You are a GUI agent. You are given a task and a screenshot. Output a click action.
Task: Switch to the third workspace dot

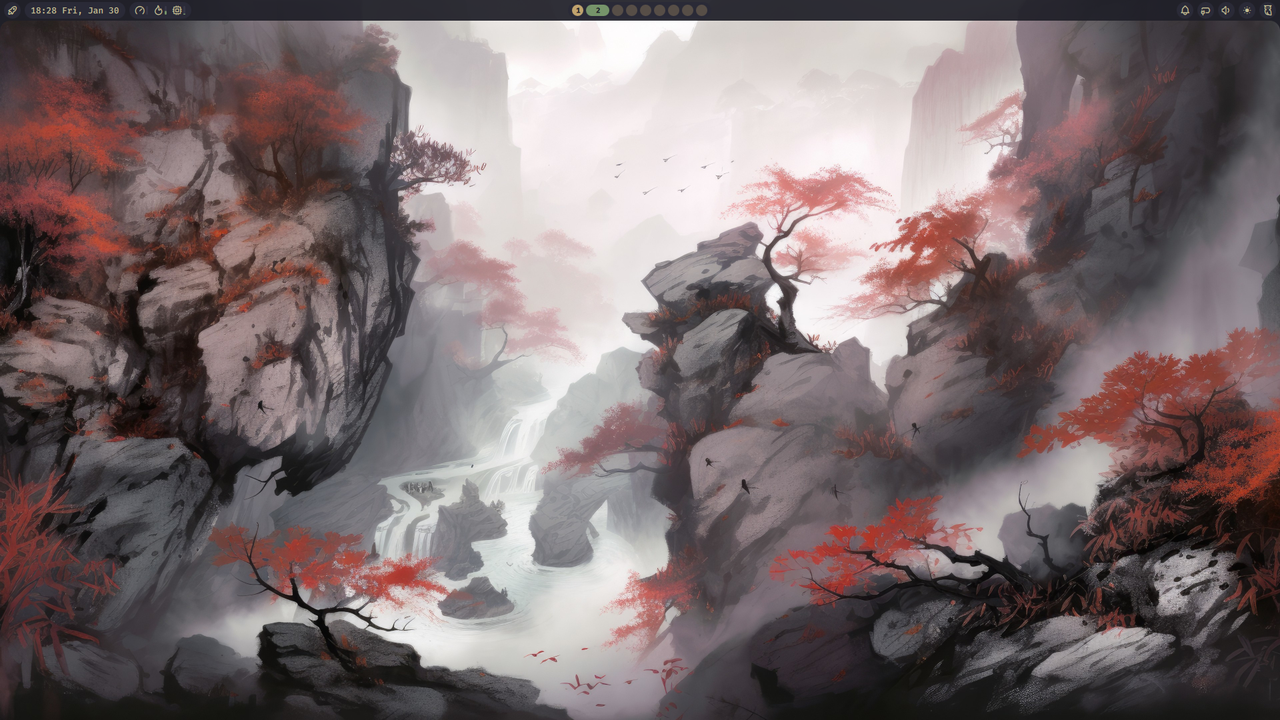click(x=618, y=10)
